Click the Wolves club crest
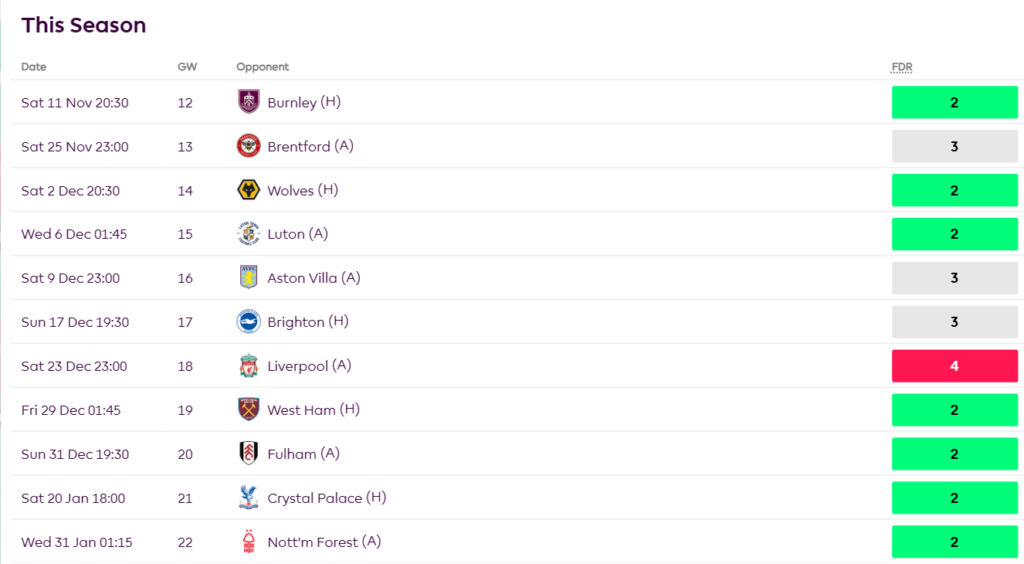 (x=249, y=190)
